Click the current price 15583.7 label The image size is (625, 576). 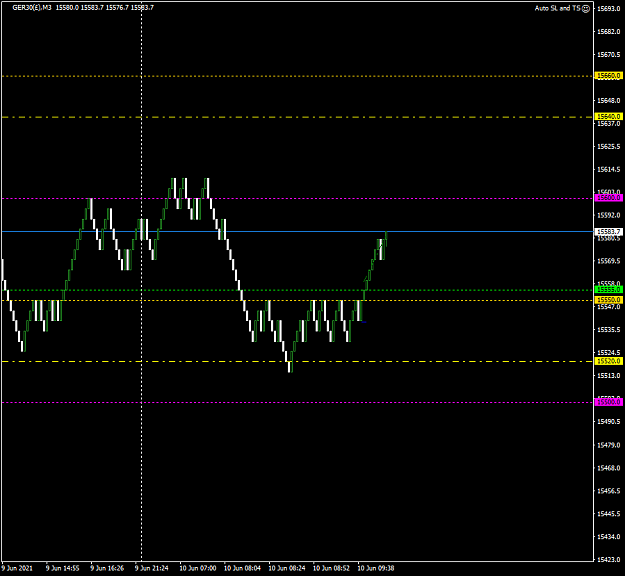(x=608, y=232)
